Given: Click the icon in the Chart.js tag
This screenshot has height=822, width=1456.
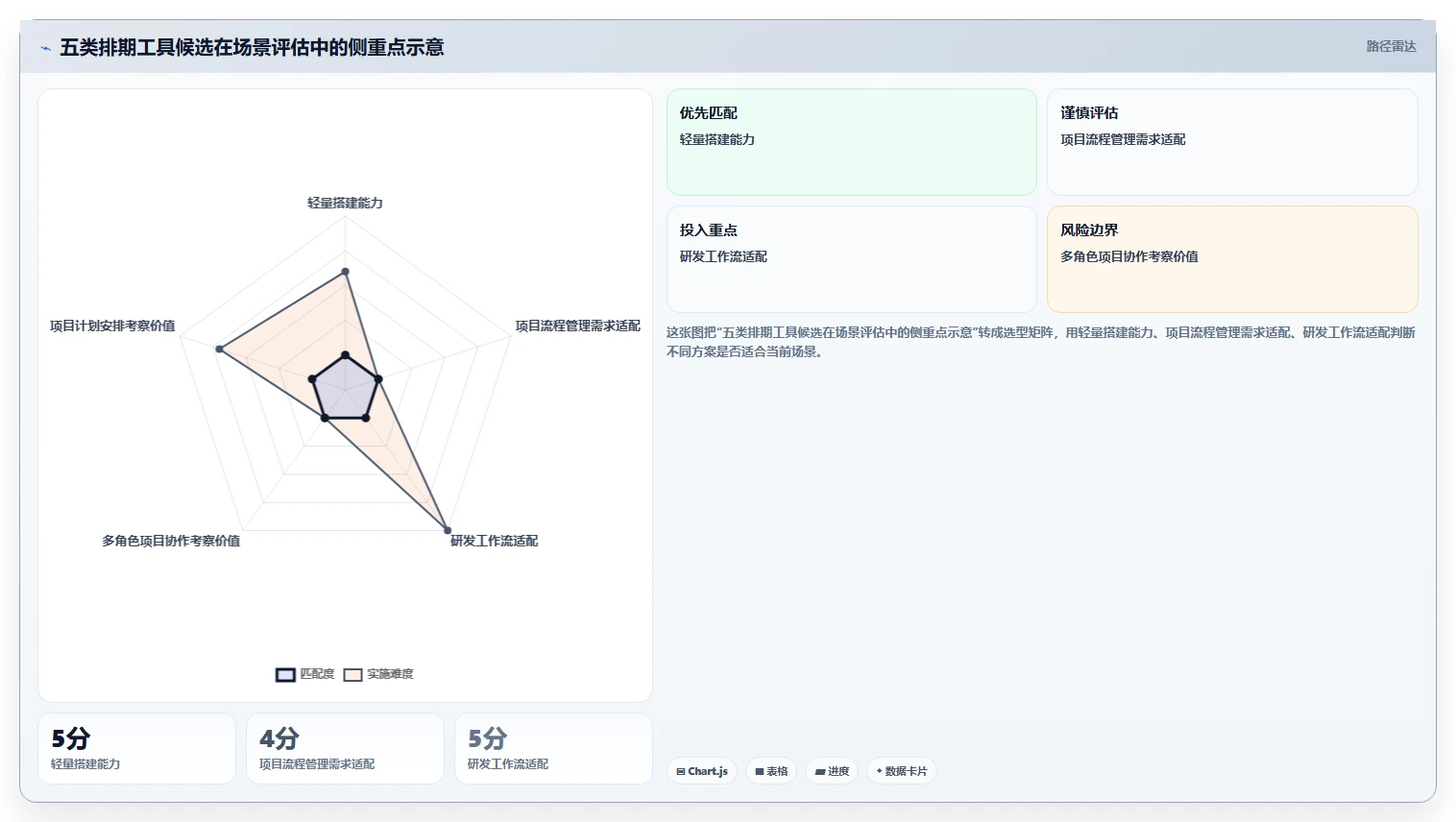Looking at the screenshot, I should point(681,772).
